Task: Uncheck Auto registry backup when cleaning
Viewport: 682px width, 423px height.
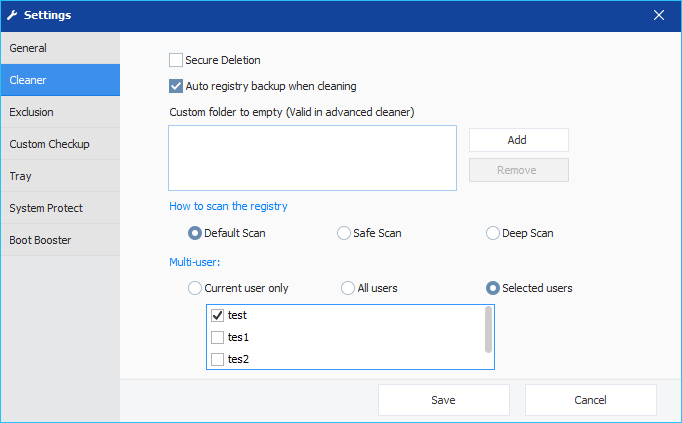Action: pyautogui.click(x=176, y=86)
